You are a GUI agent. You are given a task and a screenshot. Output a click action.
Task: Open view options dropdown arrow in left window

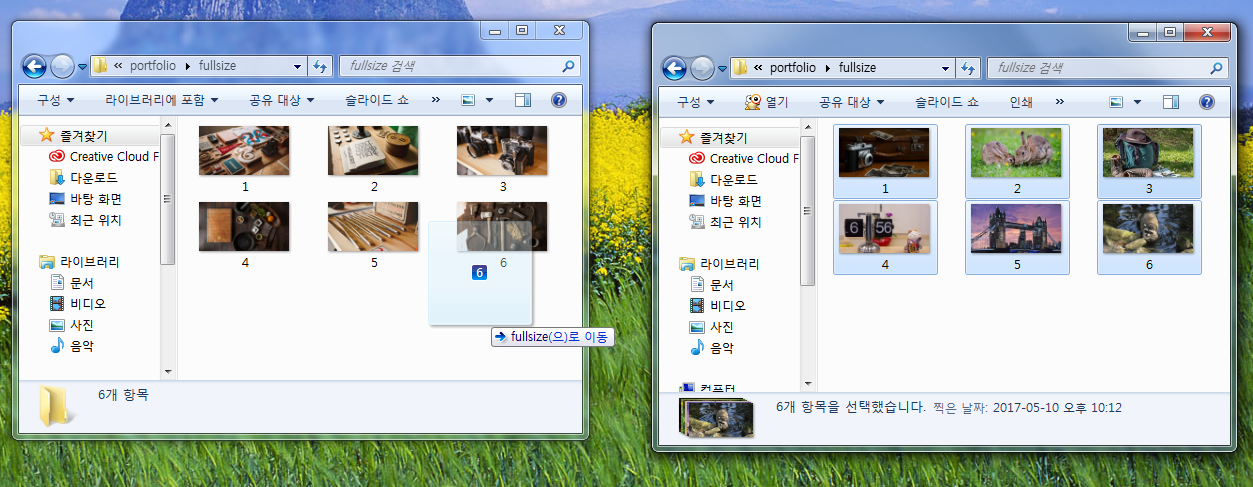click(x=489, y=100)
